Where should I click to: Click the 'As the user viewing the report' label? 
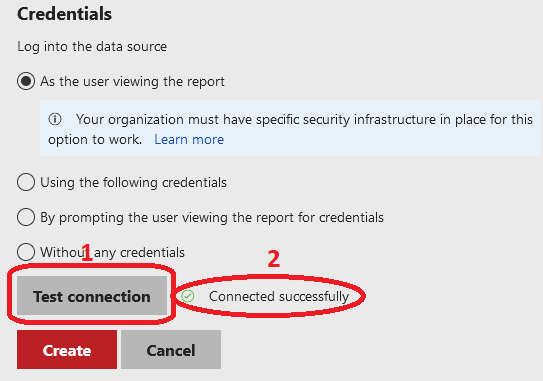(x=132, y=82)
